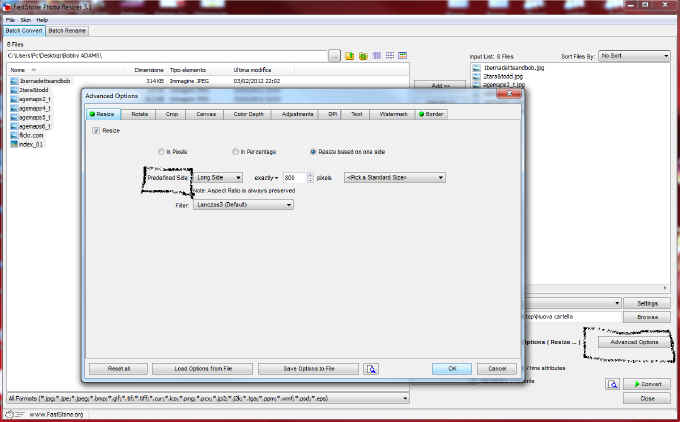Click the pixel size input field showing 800
Viewport: 680px width, 422px height.
point(295,178)
